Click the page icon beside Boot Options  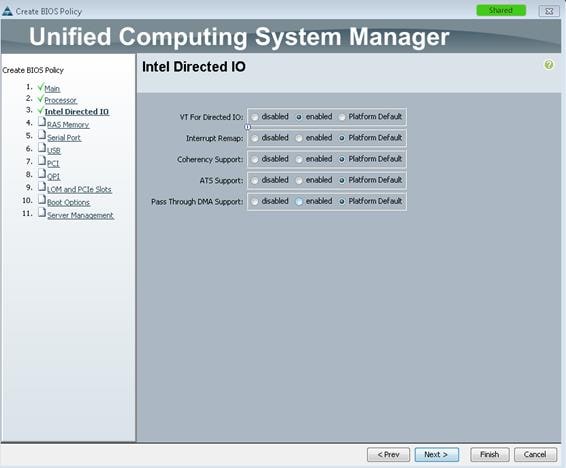tap(42, 200)
